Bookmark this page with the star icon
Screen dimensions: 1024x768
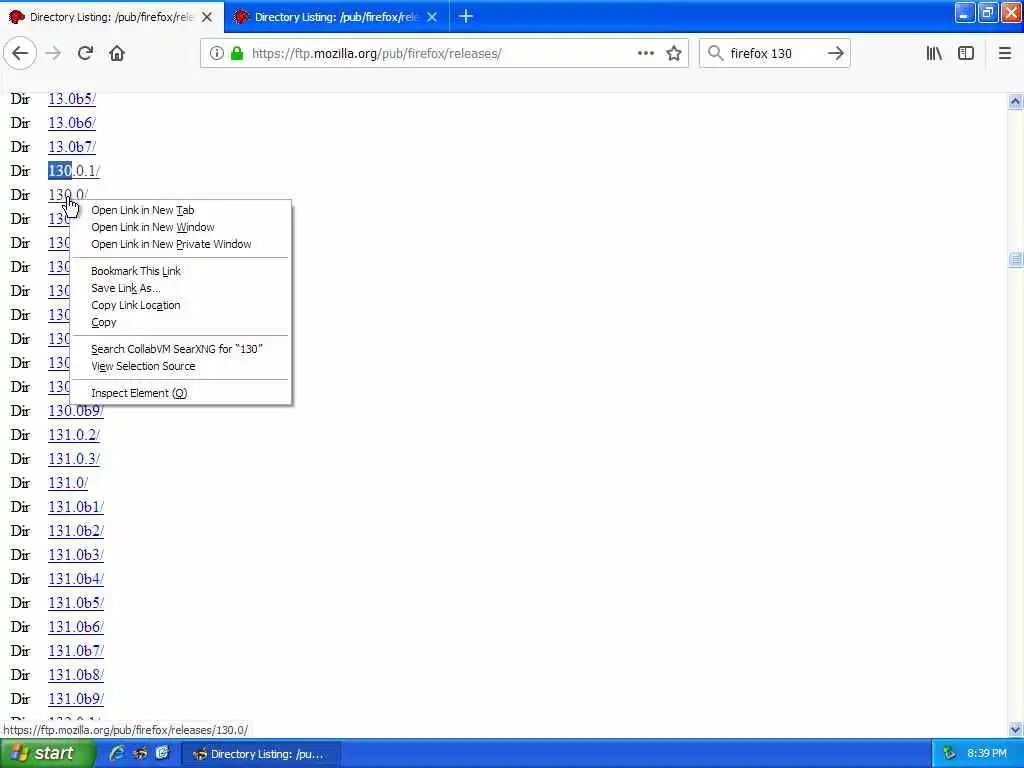tap(674, 54)
